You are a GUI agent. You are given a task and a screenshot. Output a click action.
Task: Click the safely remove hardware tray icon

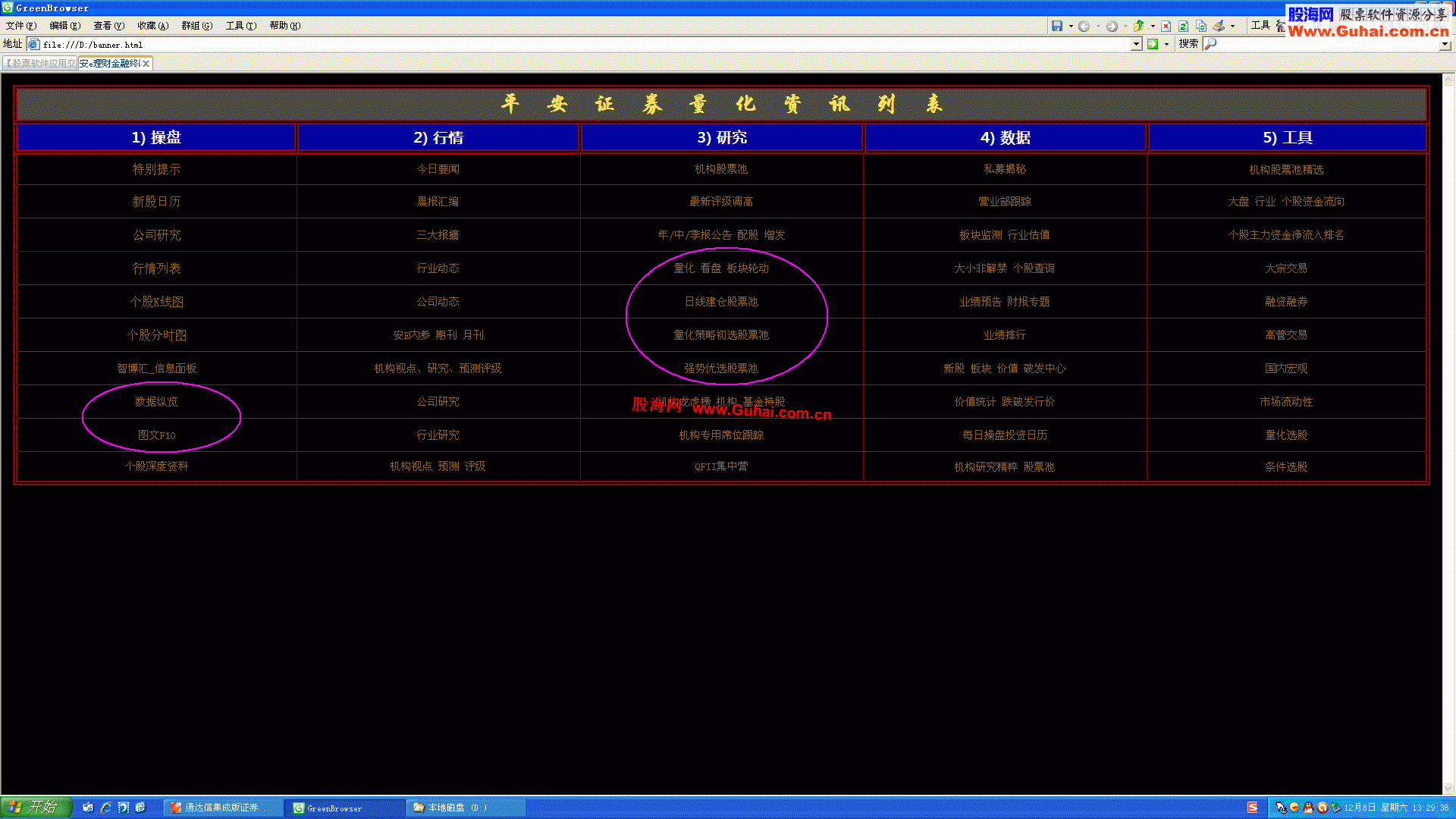(x=1335, y=808)
